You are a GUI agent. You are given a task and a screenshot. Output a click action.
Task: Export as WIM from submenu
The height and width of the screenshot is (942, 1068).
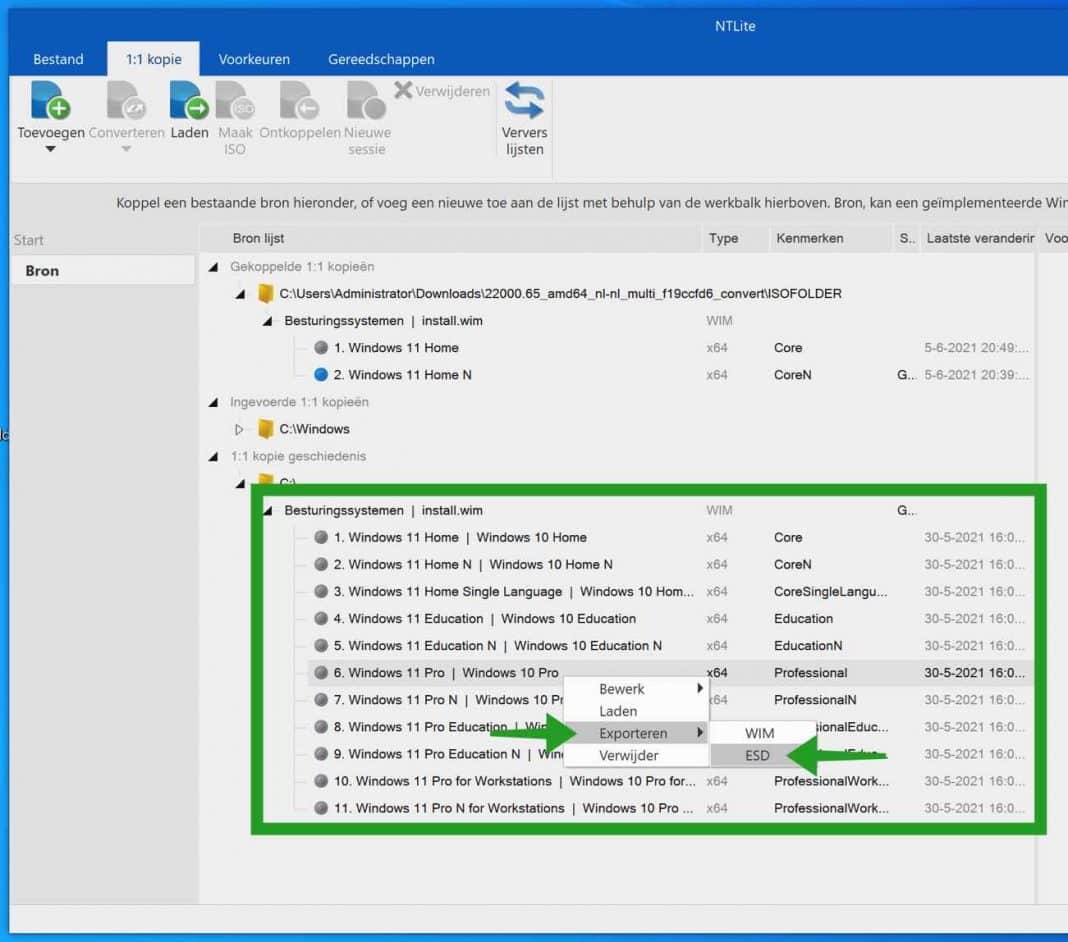click(763, 733)
